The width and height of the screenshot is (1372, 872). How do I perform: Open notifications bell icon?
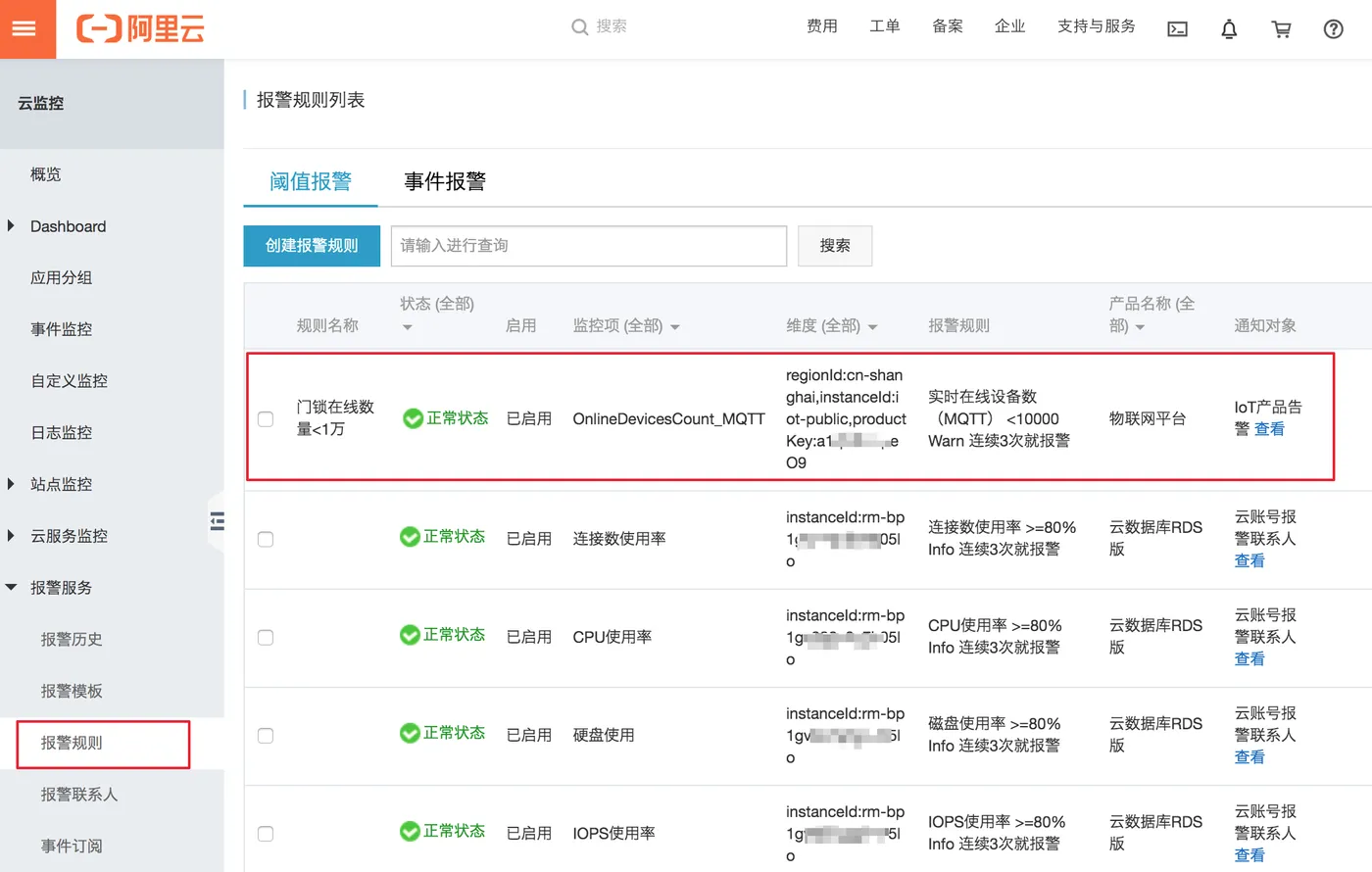tap(1229, 28)
